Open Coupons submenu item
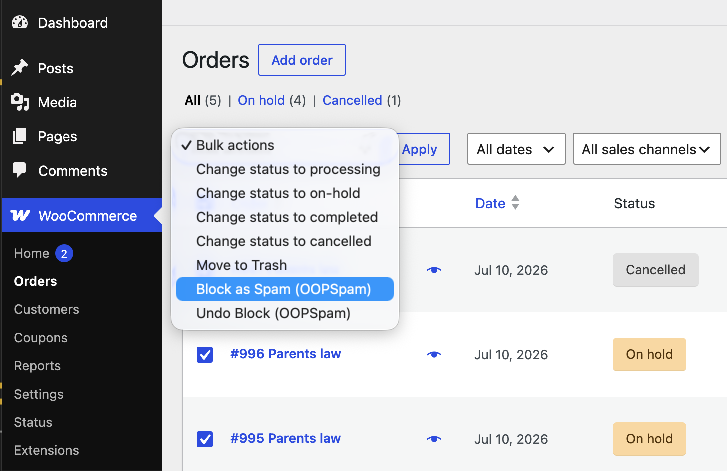 (41, 338)
